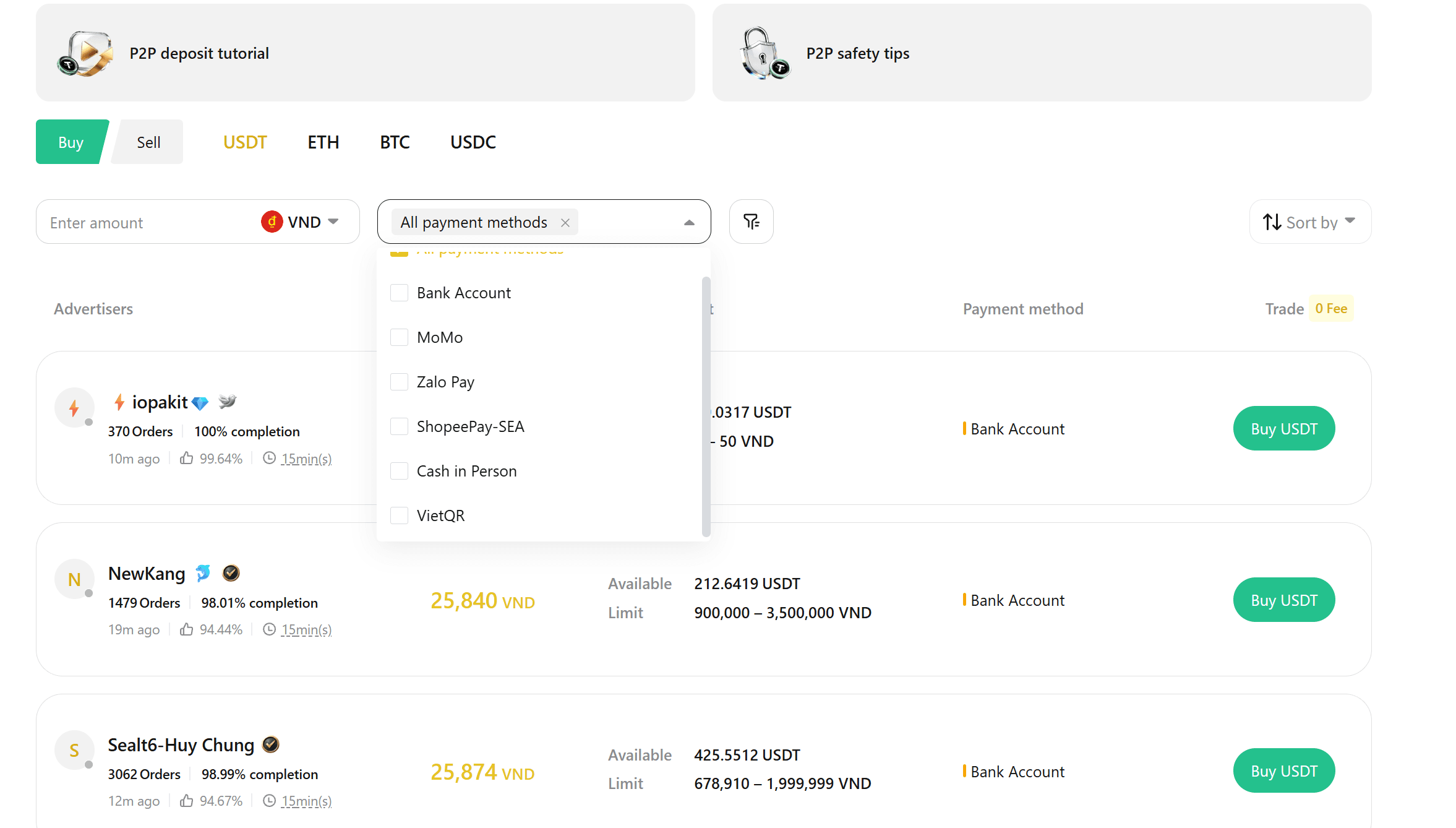Image resolution: width=1456 pixels, height=828 pixels.
Task: Tick the VietQR checkbox
Action: click(400, 515)
